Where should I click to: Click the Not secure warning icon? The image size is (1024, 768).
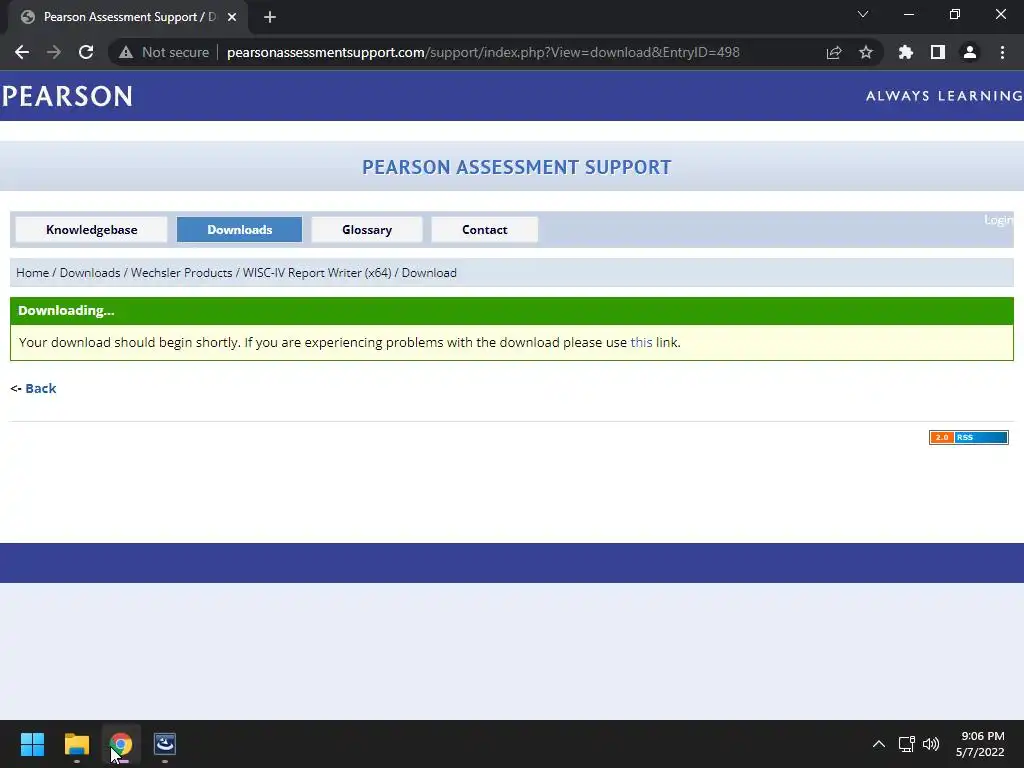pos(126,52)
